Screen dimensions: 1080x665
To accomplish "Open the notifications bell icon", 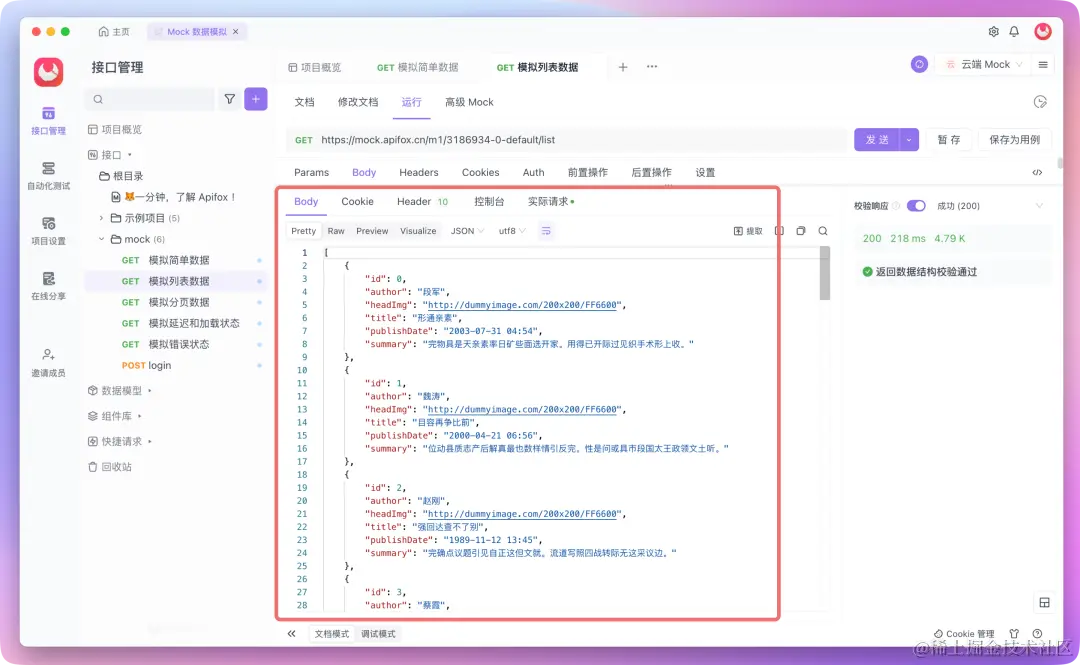I will click(x=1014, y=32).
